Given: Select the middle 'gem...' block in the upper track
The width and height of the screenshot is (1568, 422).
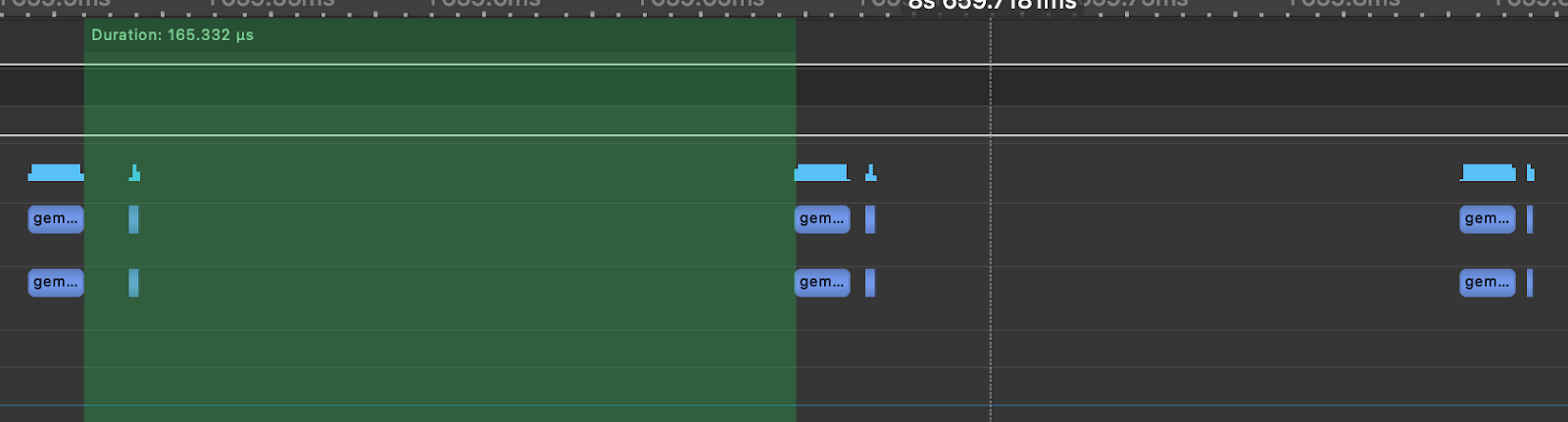Looking at the screenshot, I should pos(821,218).
